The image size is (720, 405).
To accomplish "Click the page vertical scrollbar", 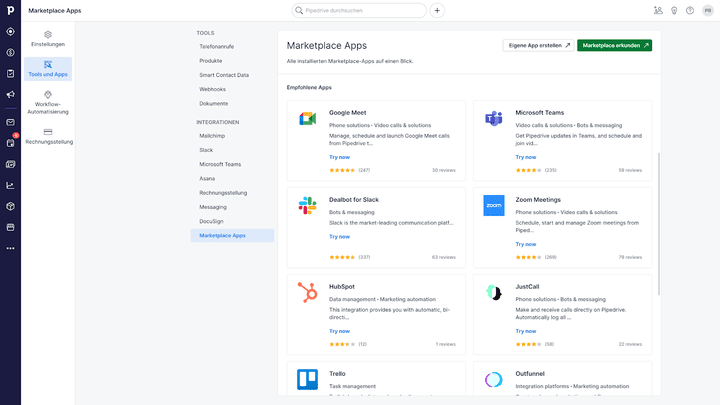I will (658, 224).
